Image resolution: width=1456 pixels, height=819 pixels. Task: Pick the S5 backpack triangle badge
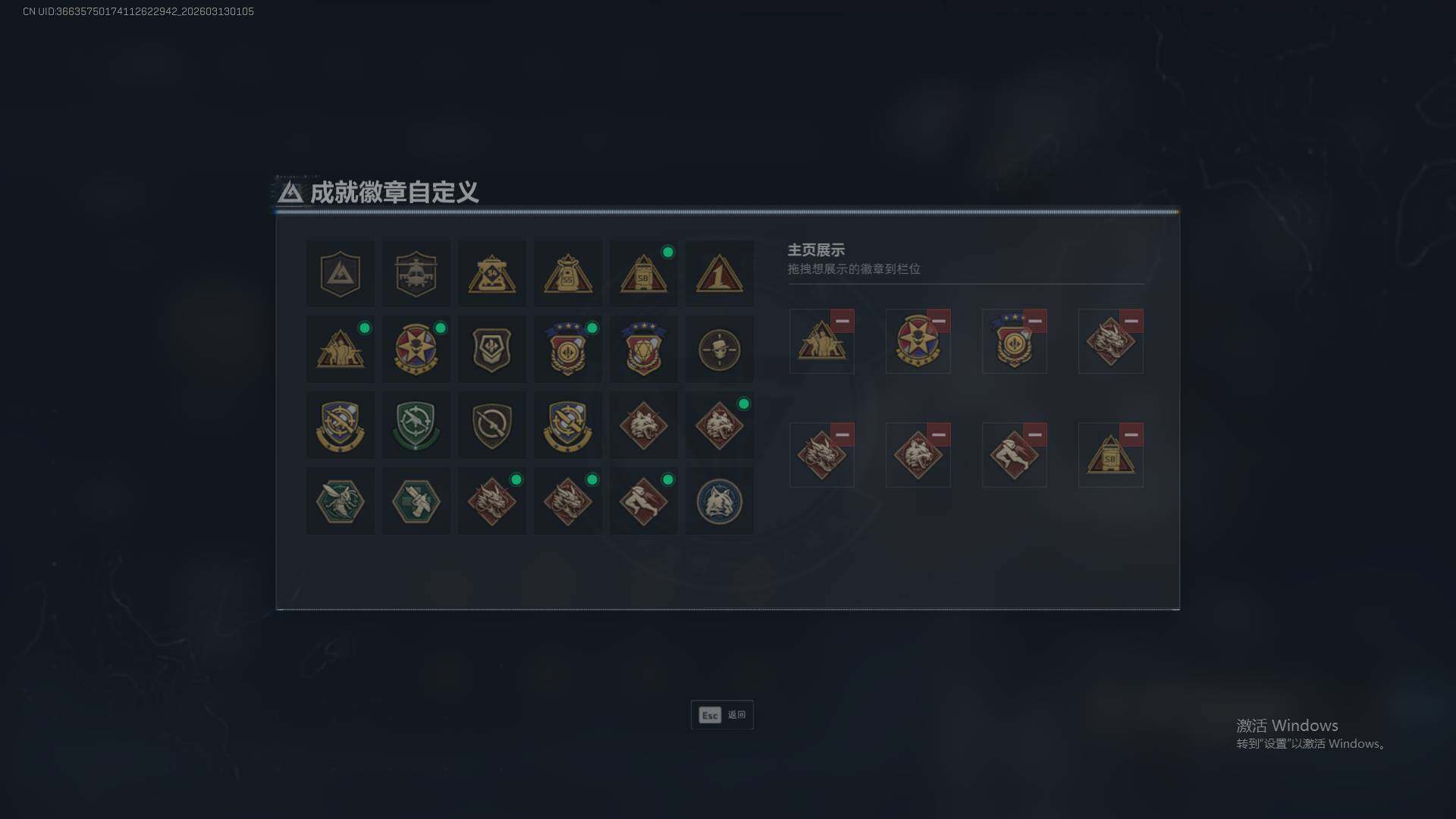coord(567,274)
